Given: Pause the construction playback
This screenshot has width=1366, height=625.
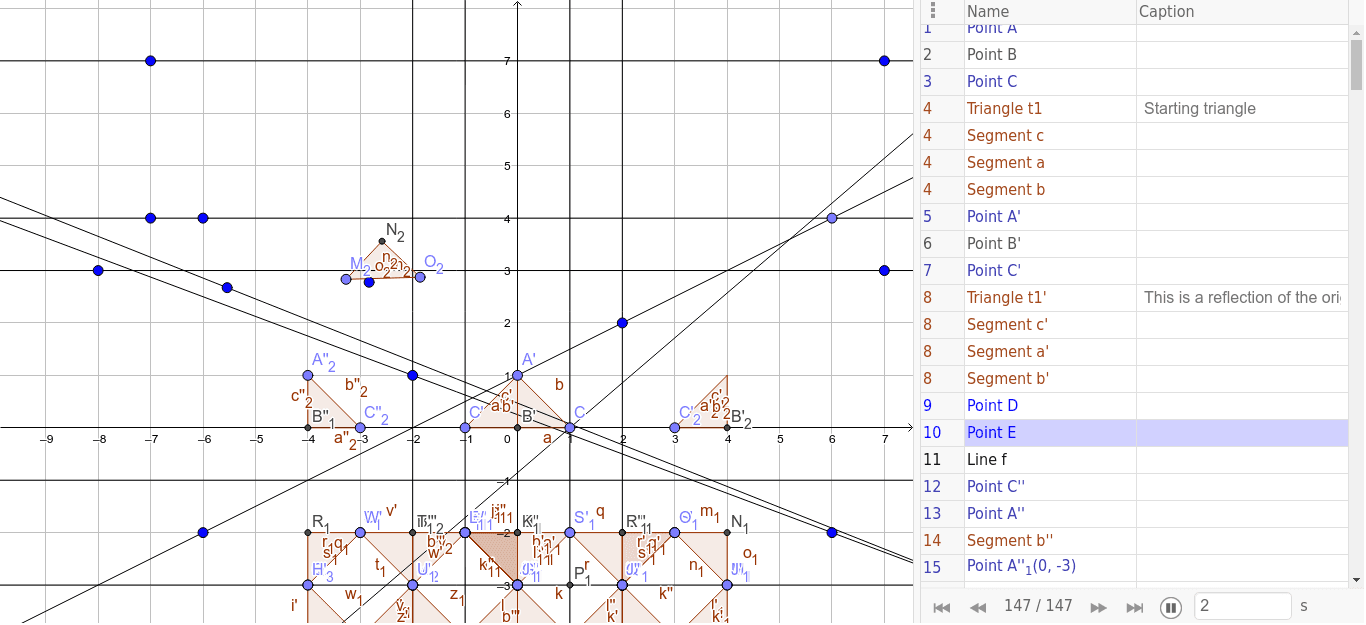Looking at the screenshot, I should click(1171, 607).
